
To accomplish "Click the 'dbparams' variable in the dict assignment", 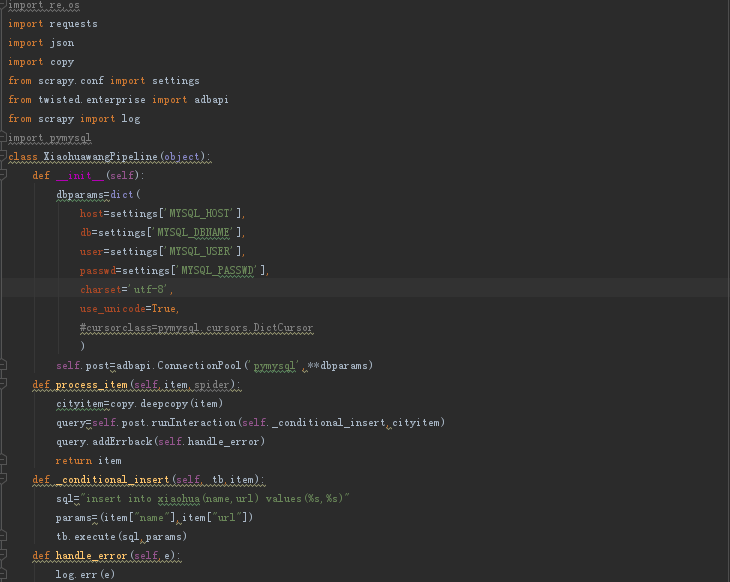I will [80, 195].
